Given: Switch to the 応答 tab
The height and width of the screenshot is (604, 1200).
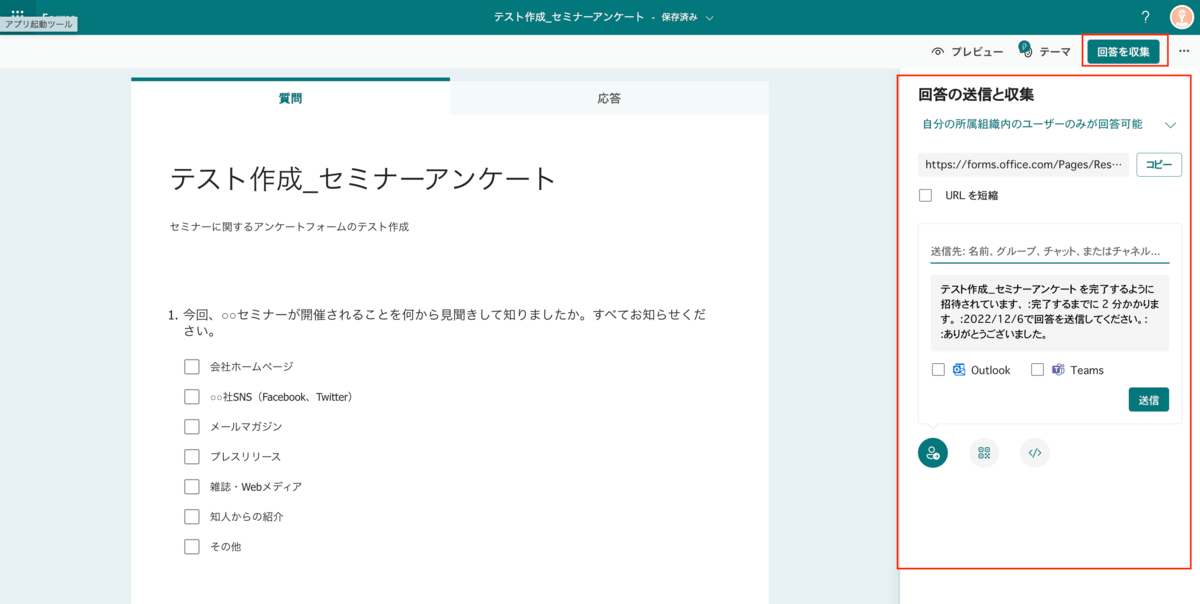Looking at the screenshot, I should (610, 98).
